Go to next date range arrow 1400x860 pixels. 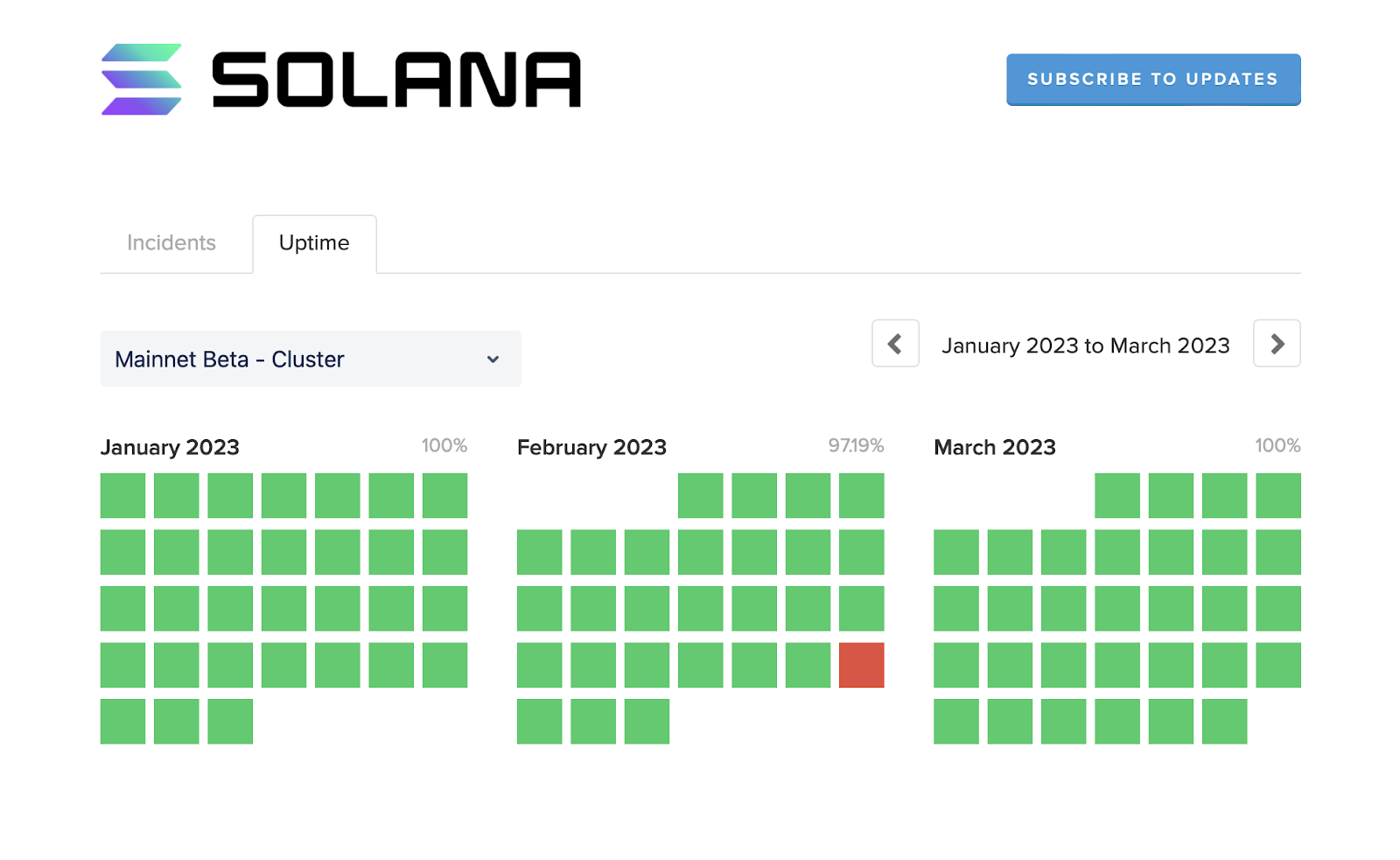pos(1277,344)
